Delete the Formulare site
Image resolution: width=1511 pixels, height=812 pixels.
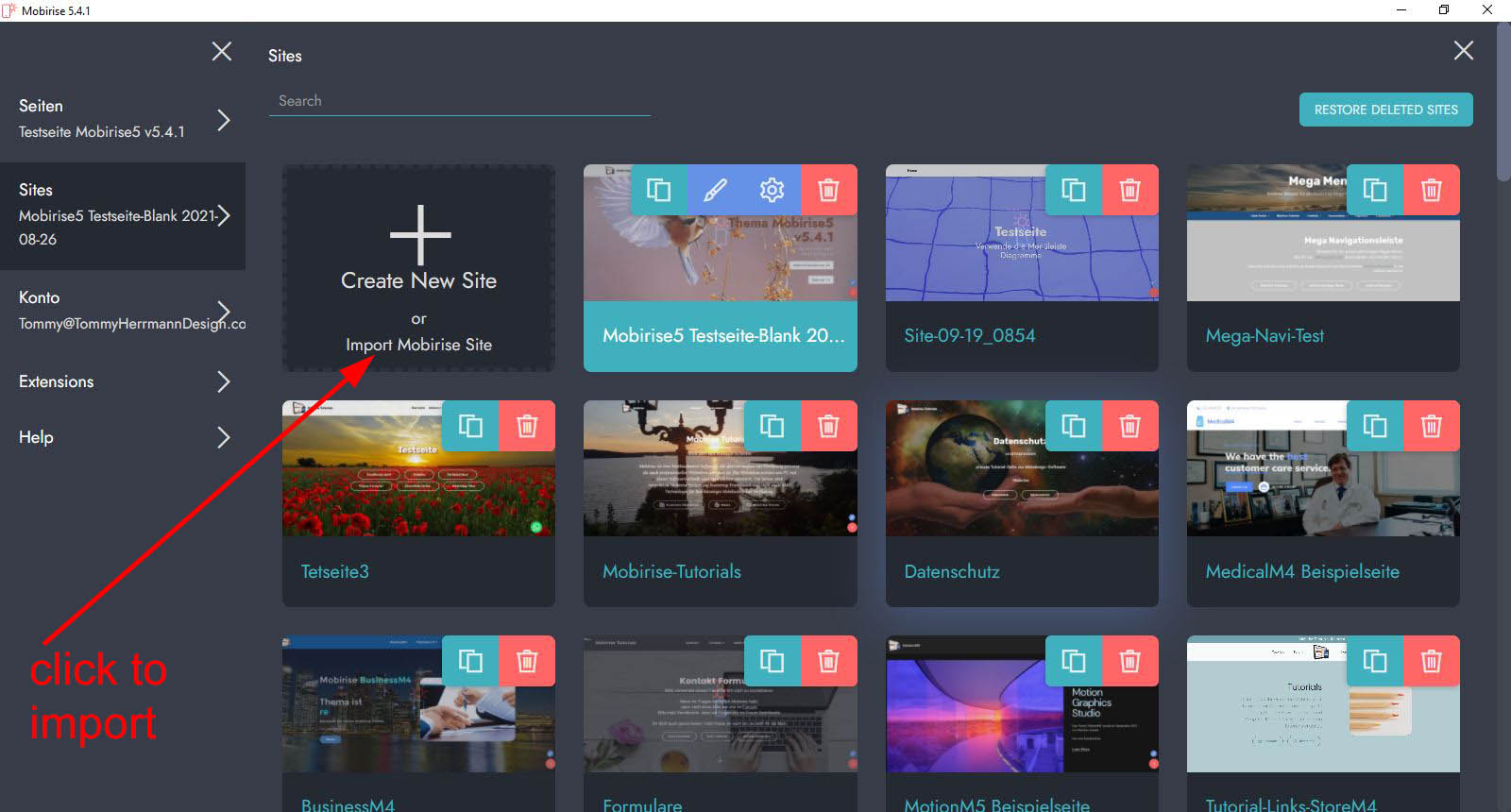[x=828, y=661]
